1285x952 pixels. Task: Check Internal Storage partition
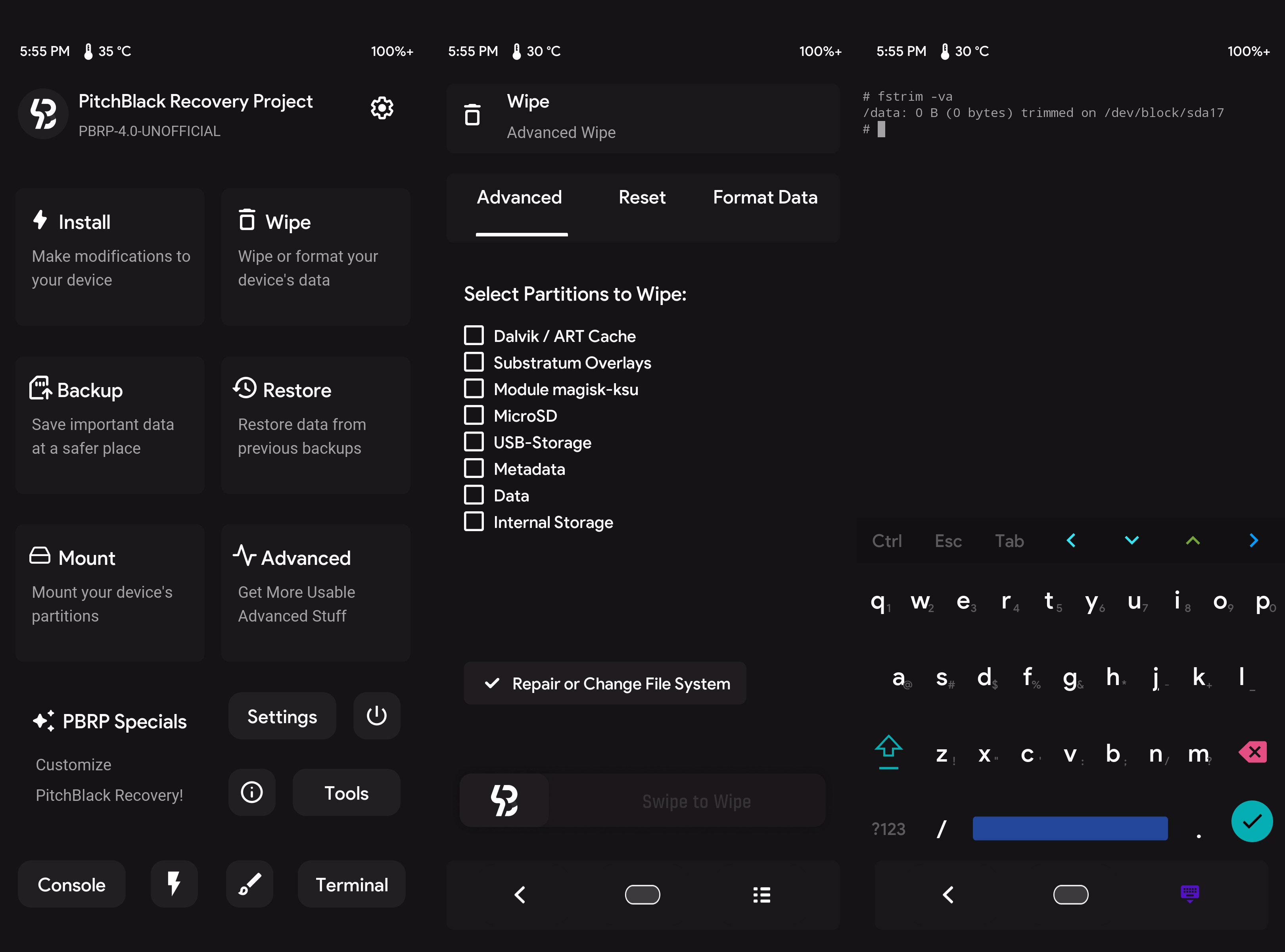coord(474,522)
